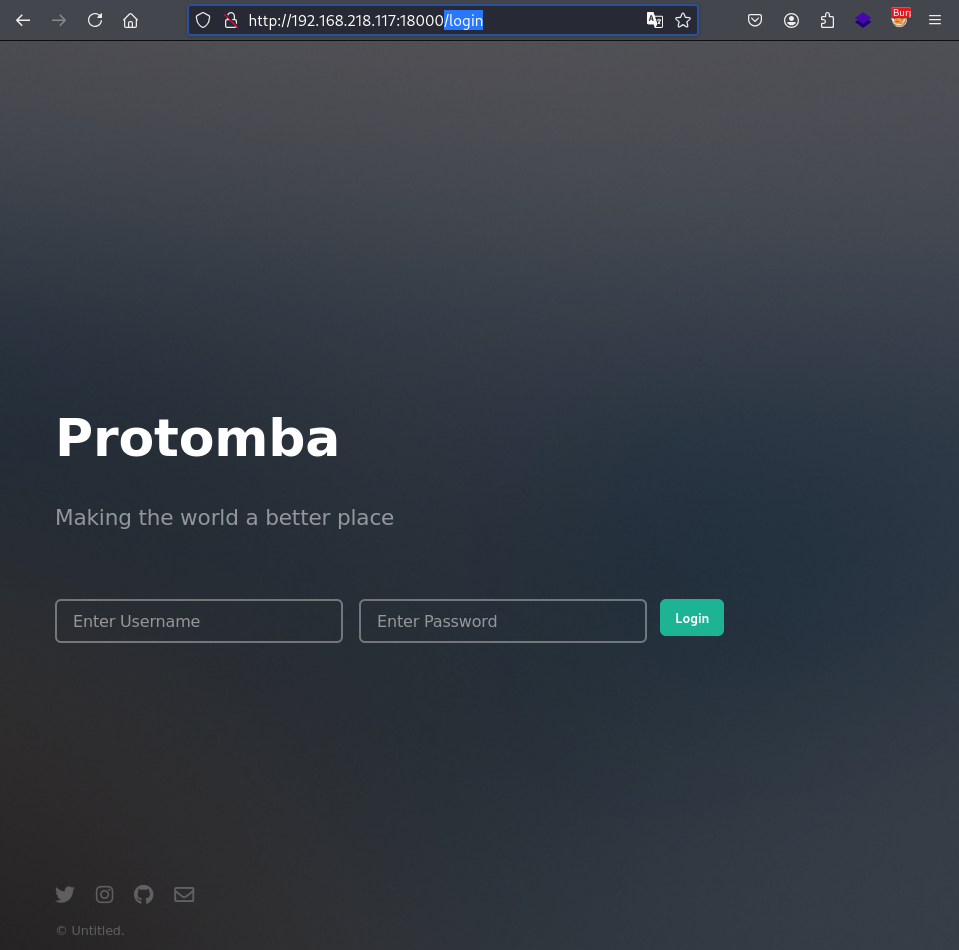Show the insecure connection padlock info
The height and width of the screenshot is (950, 959).
point(231,20)
